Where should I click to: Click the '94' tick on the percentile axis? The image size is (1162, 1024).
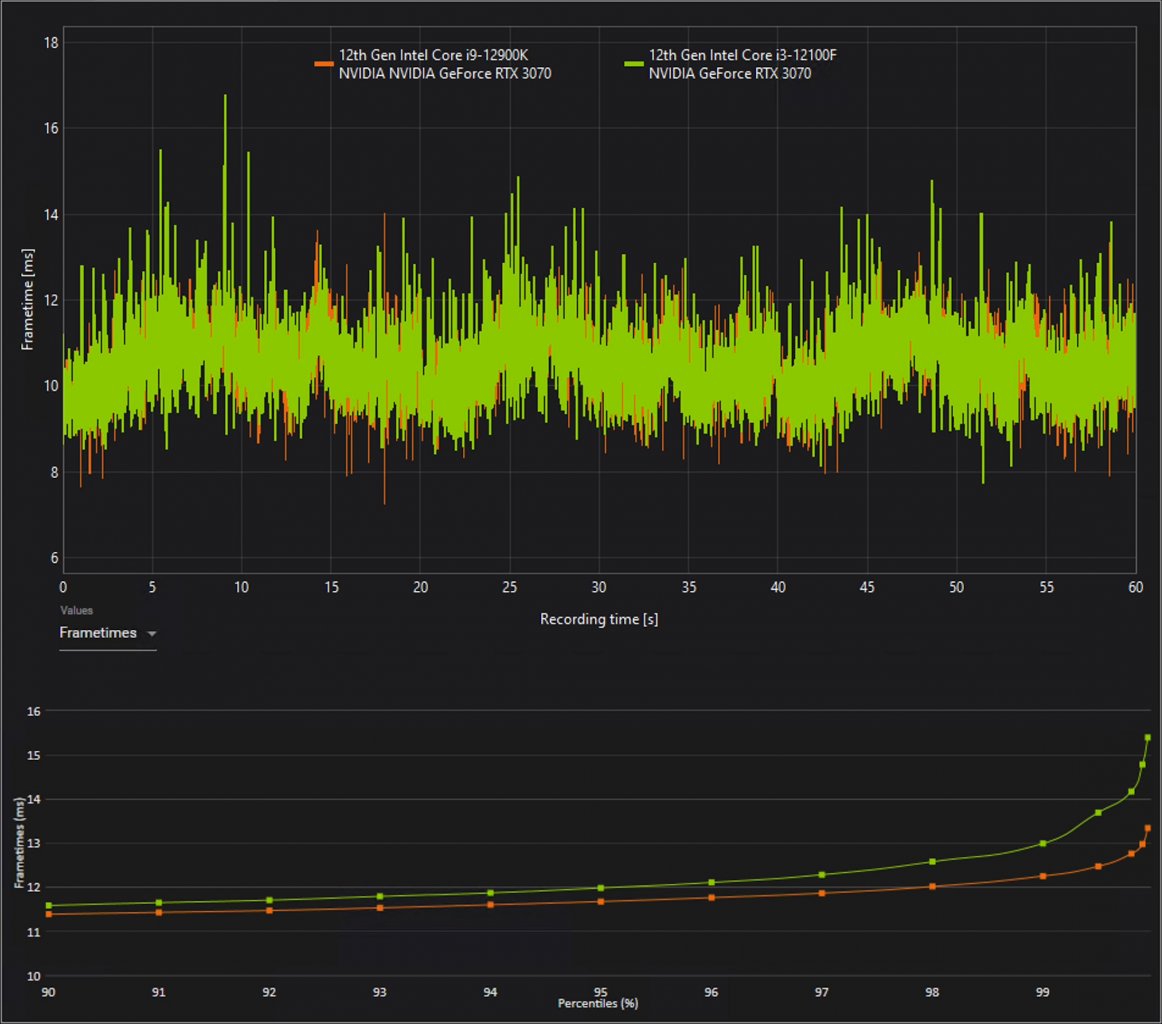click(x=490, y=992)
